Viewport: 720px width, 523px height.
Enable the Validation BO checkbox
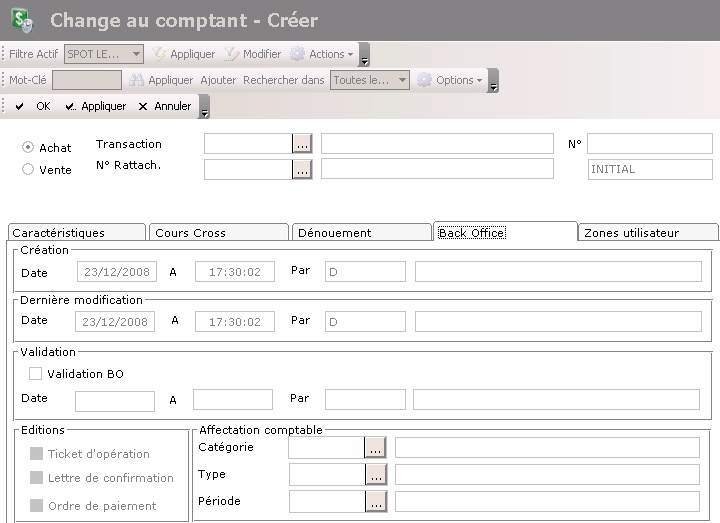(36, 374)
